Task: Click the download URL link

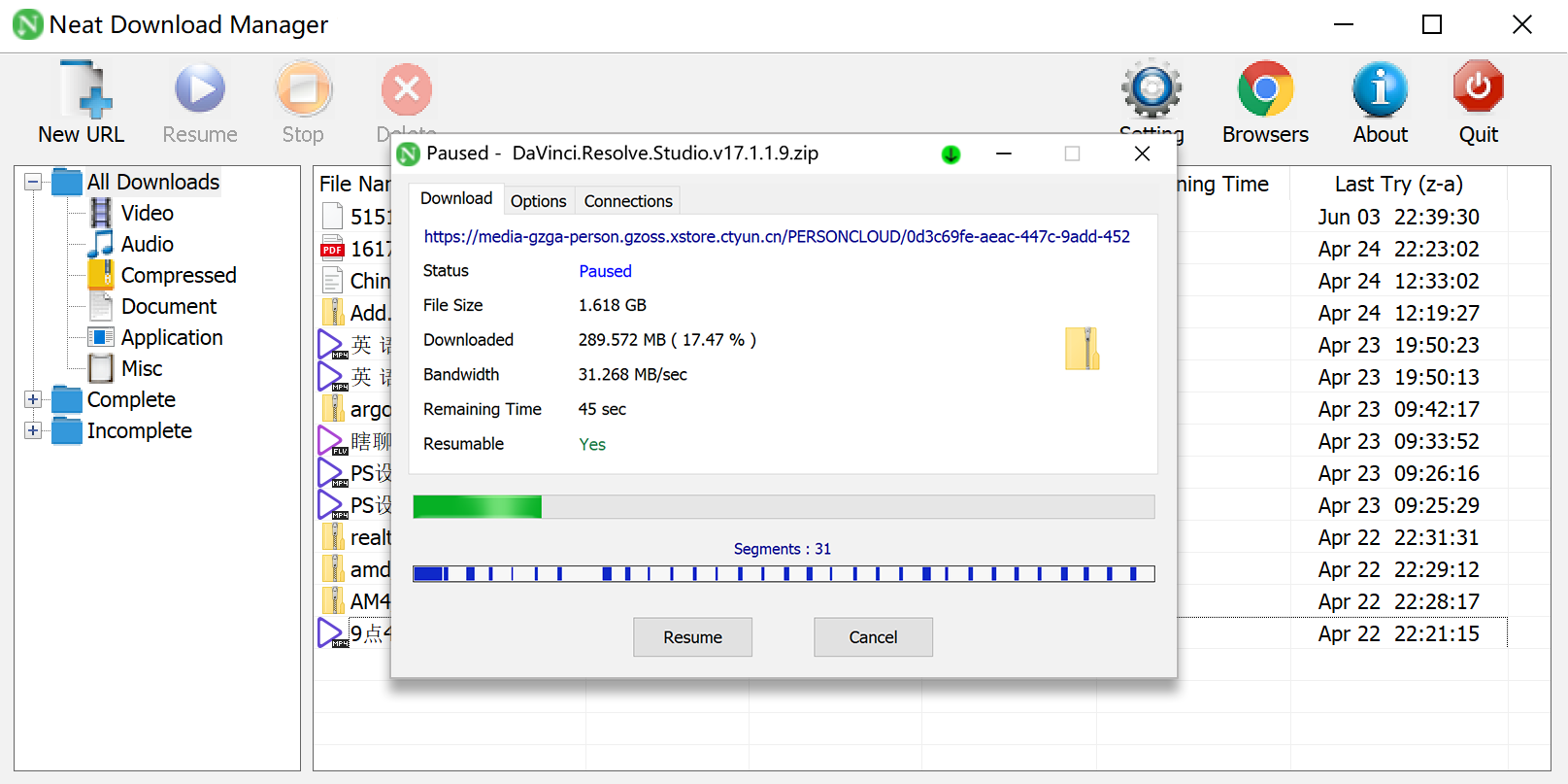Action: point(777,236)
